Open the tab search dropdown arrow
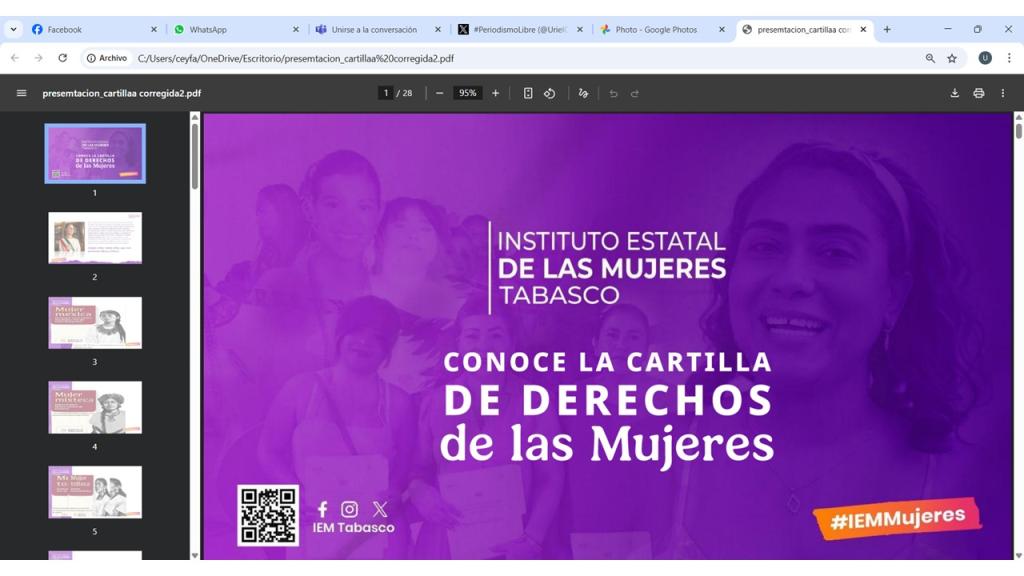The height and width of the screenshot is (576, 1024). coord(13,30)
